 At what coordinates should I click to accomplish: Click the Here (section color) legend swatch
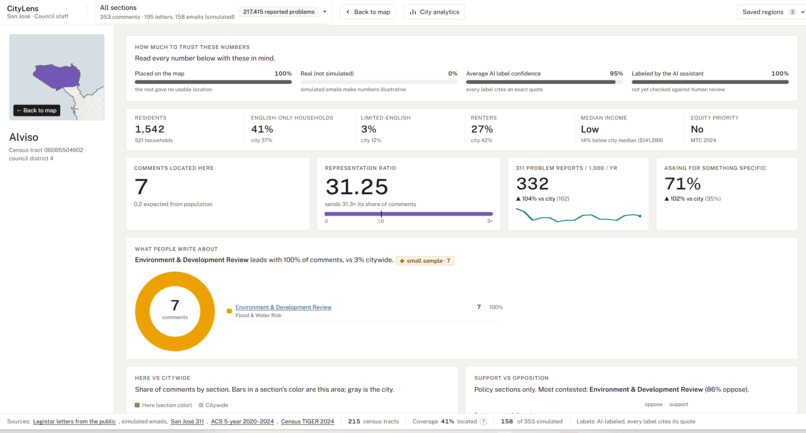click(x=137, y=405)
